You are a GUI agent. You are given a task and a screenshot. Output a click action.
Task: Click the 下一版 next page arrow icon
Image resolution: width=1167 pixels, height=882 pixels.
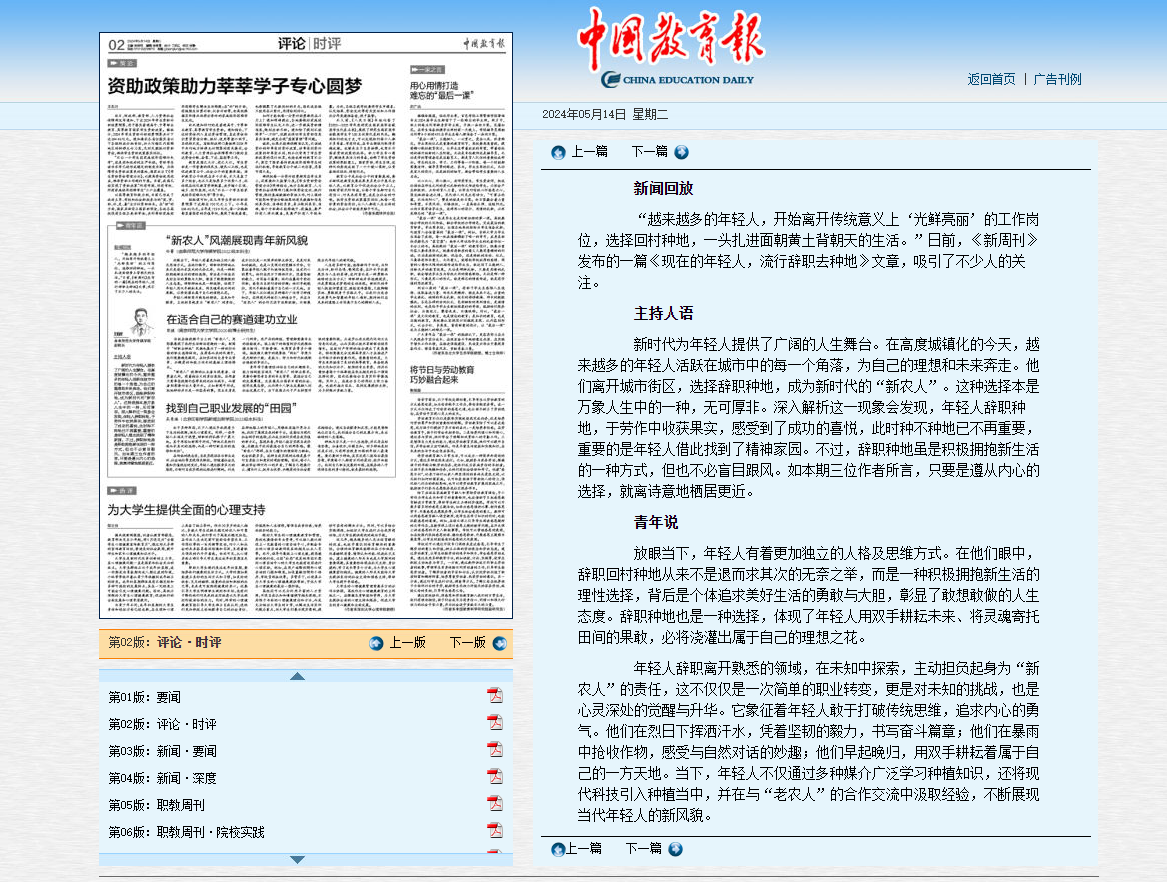499,643
